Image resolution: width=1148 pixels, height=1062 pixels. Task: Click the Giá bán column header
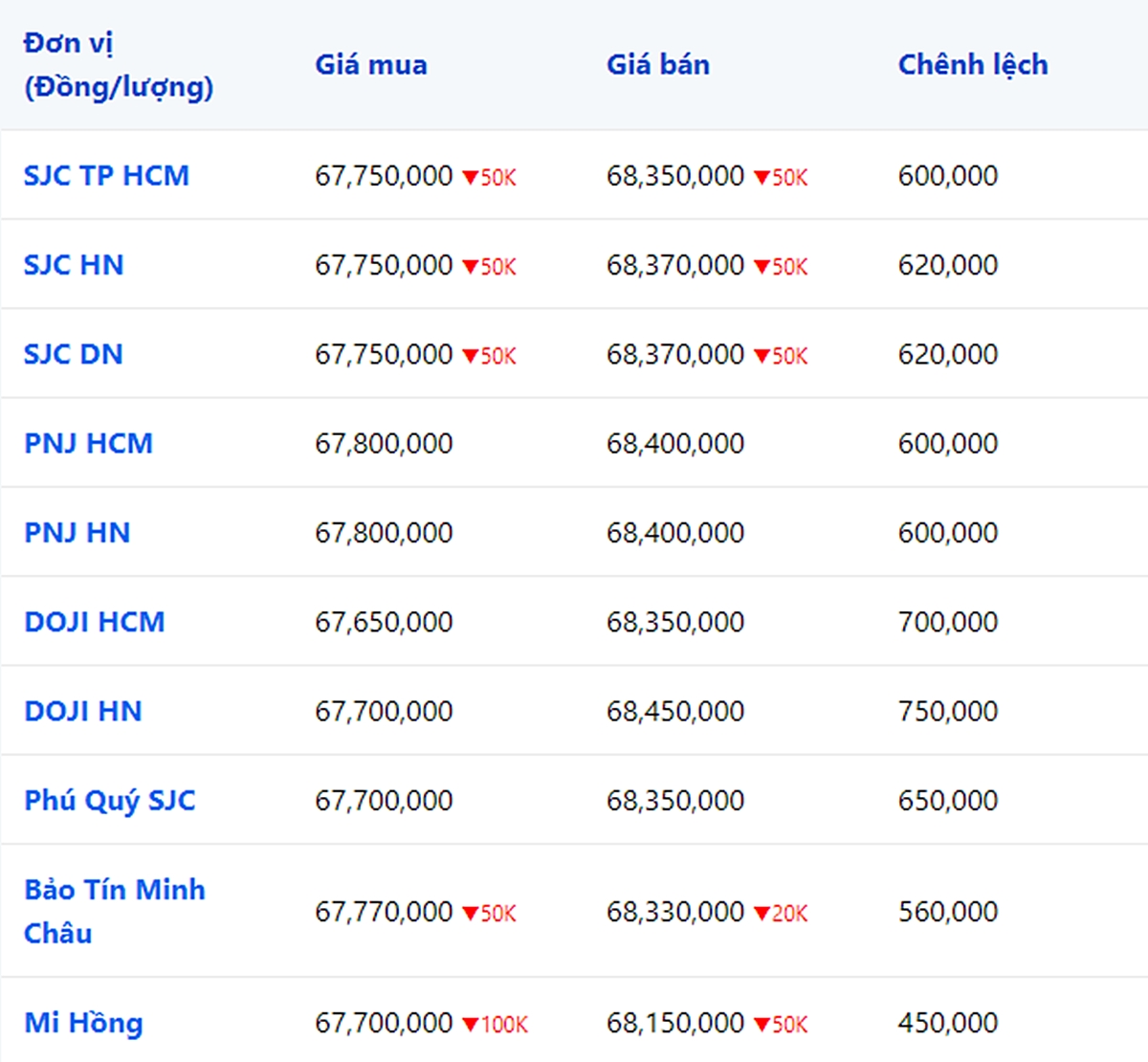click(x=658, y=65)
